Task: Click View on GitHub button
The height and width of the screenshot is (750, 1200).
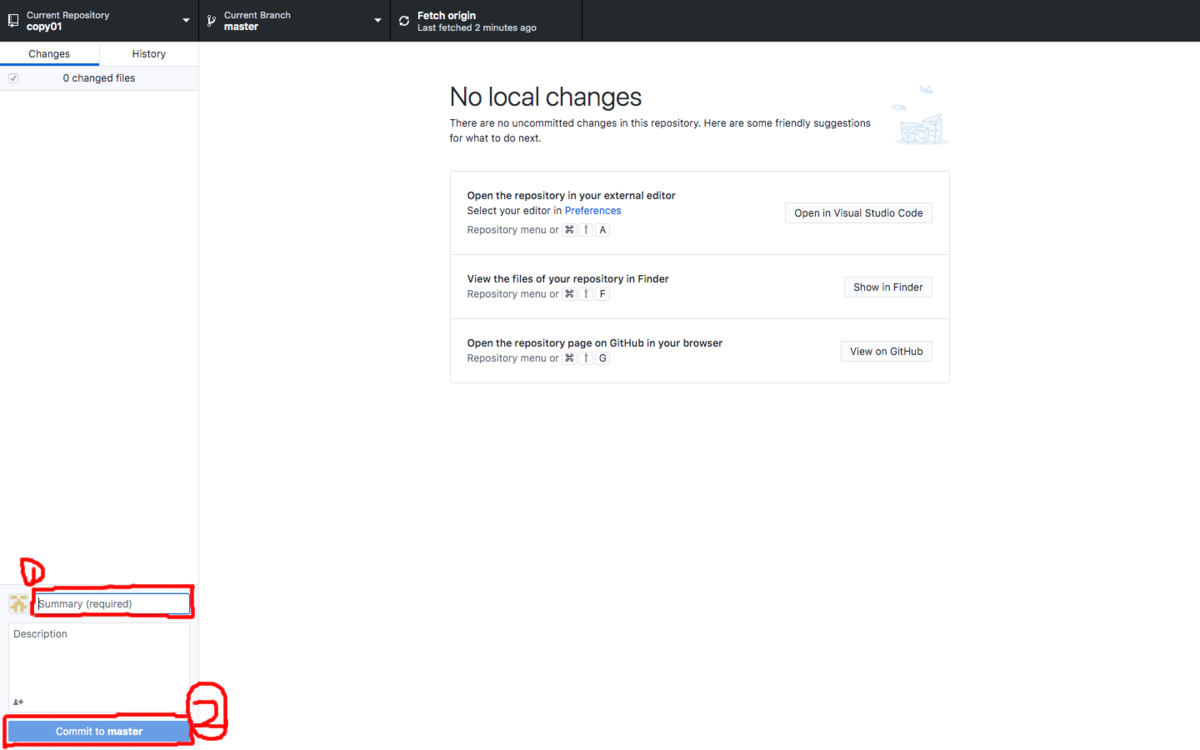Action: point(886,351)
